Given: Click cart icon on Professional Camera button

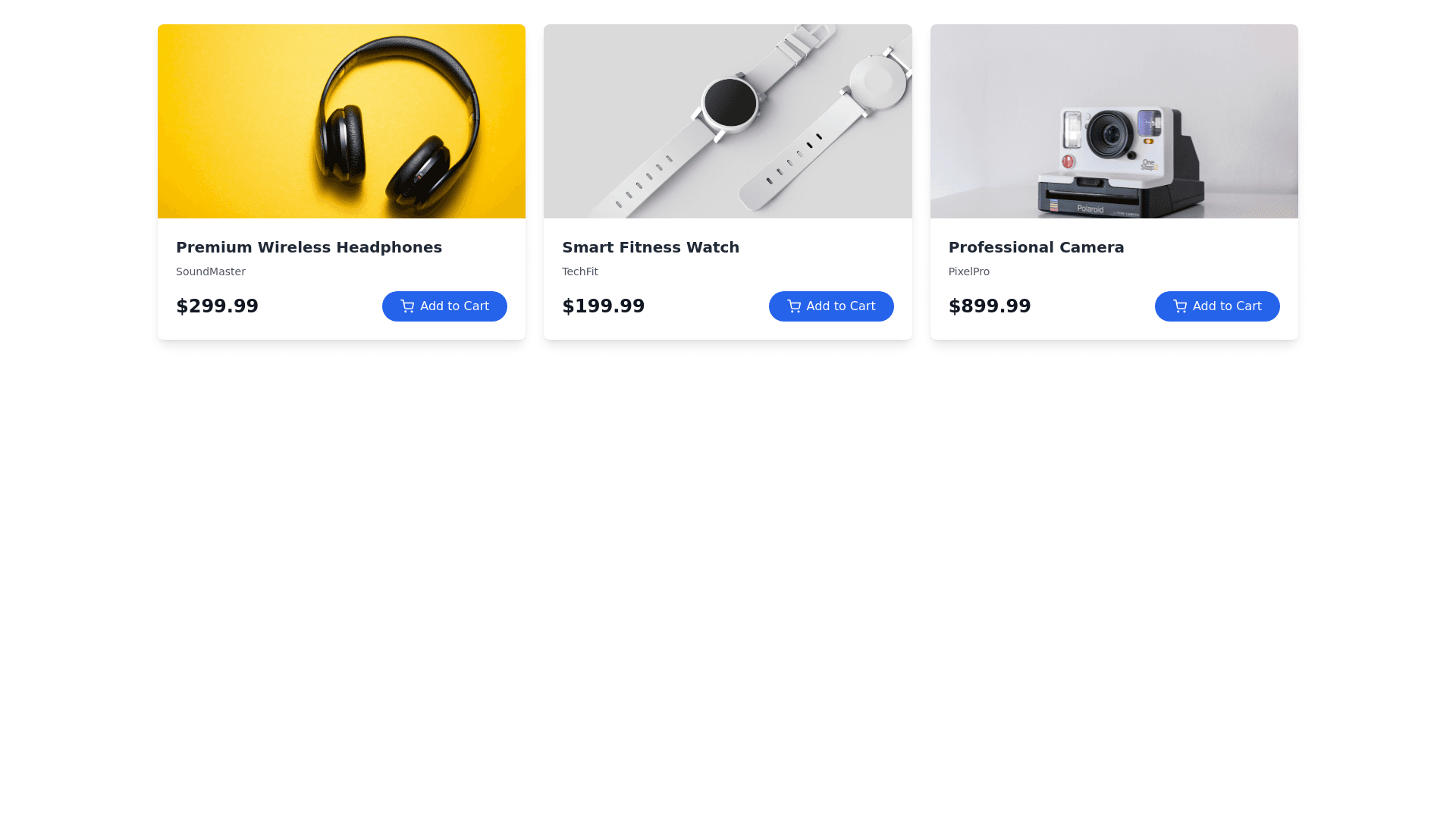Looking at the screenshot, I should point(1180,306).
